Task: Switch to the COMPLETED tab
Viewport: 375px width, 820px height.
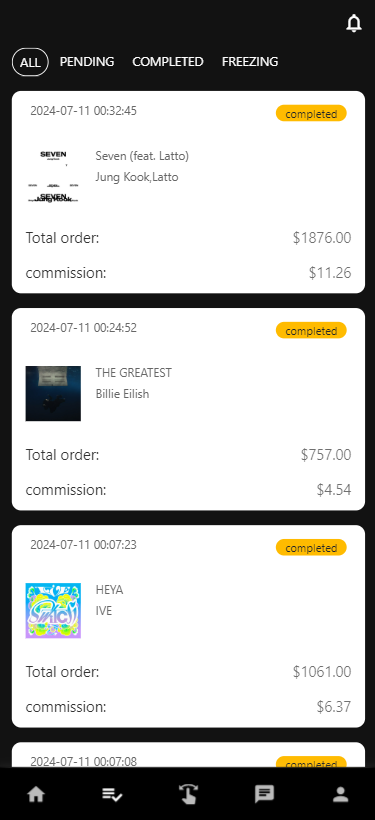Action: tap(167, 62)
